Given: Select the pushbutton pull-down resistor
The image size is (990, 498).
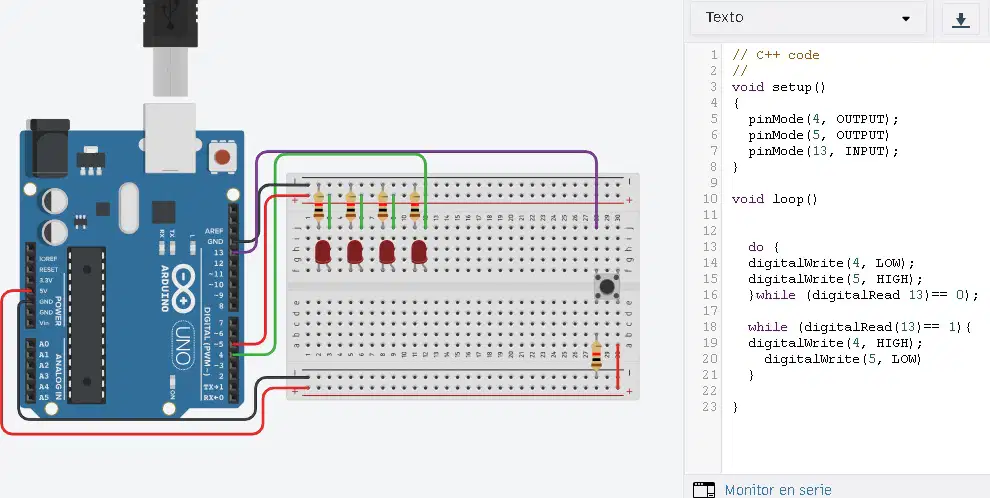Looking at the screenshot, I should point(596,355).
